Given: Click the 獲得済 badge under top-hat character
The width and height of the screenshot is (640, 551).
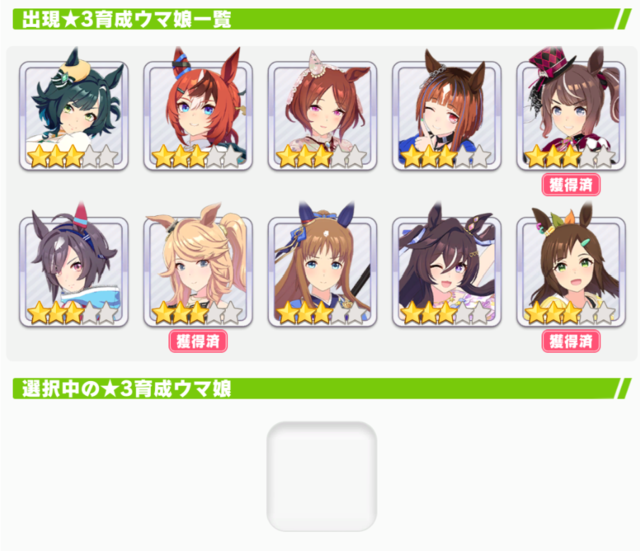Looking at the screenshot, I should click(x=571, y=185).
